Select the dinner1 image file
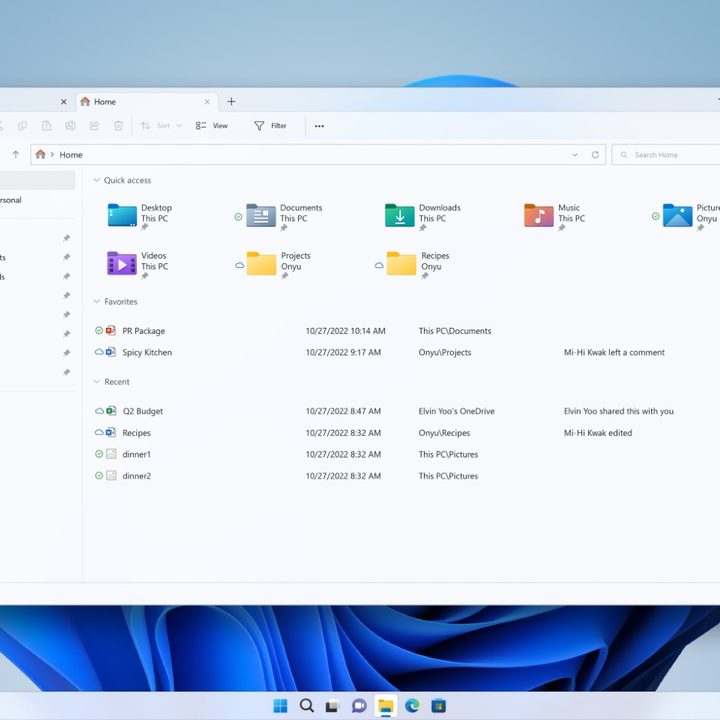 coord(136,454)
